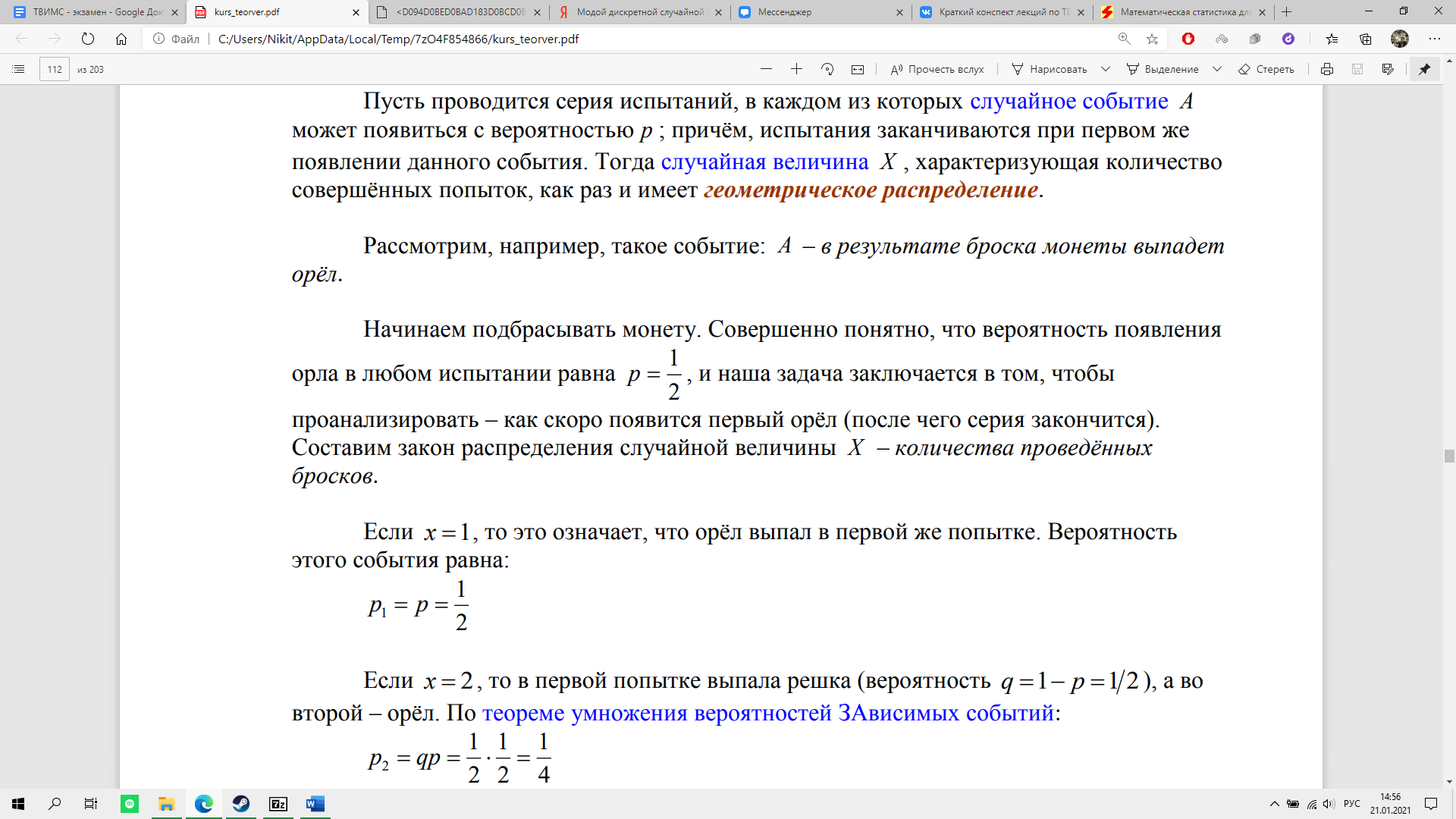This screenshot has height=819, width=1456.
Task: Open the Favorites list
Action: coord(1332,39)
